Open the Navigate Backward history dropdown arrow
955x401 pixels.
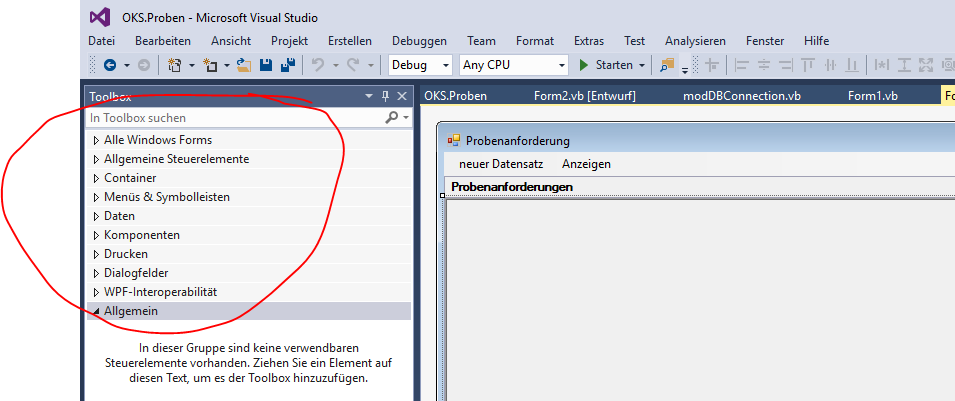pos(127,65)
